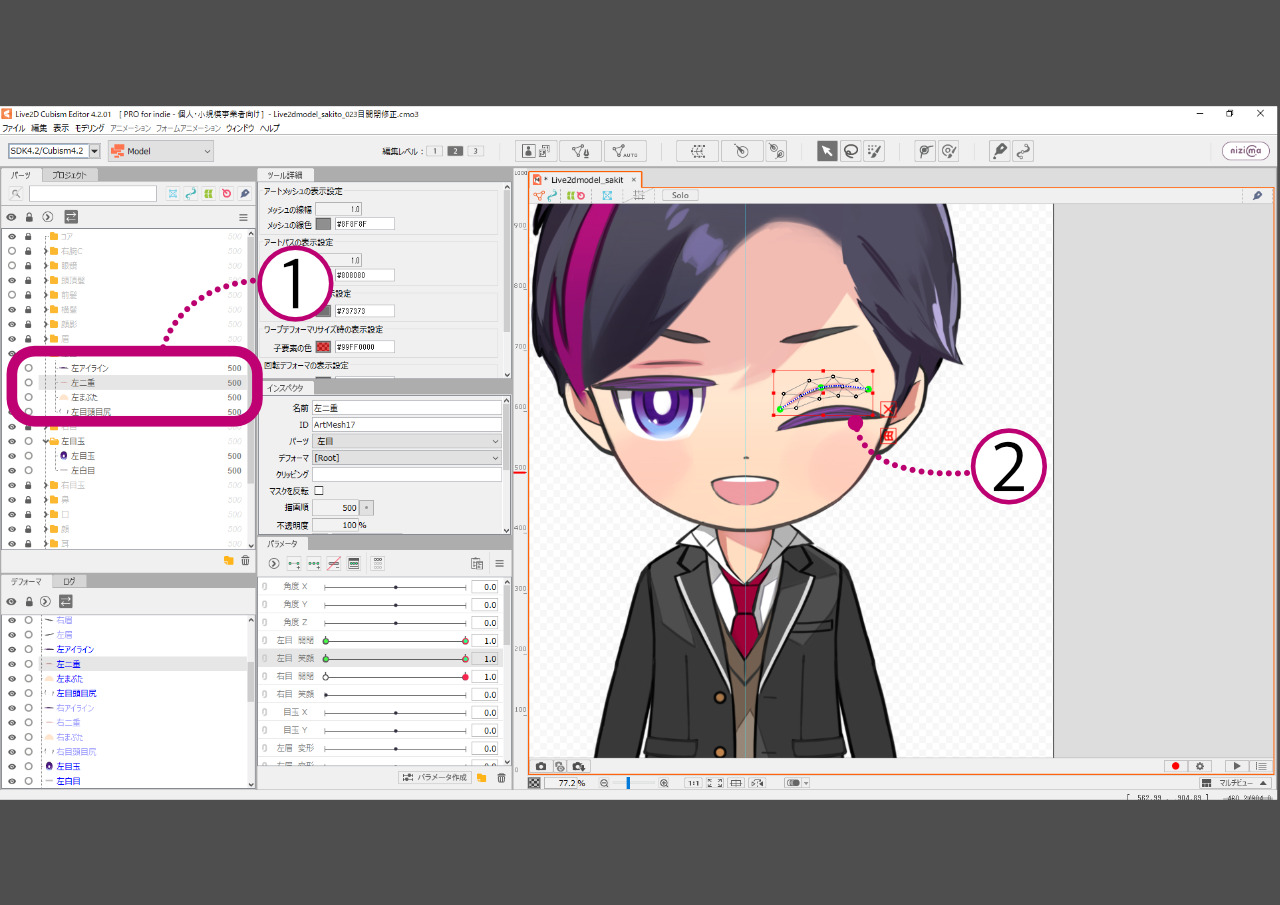Click the 子要素の色 red color swatch
1280x905 pixels.
pos(323,347)
